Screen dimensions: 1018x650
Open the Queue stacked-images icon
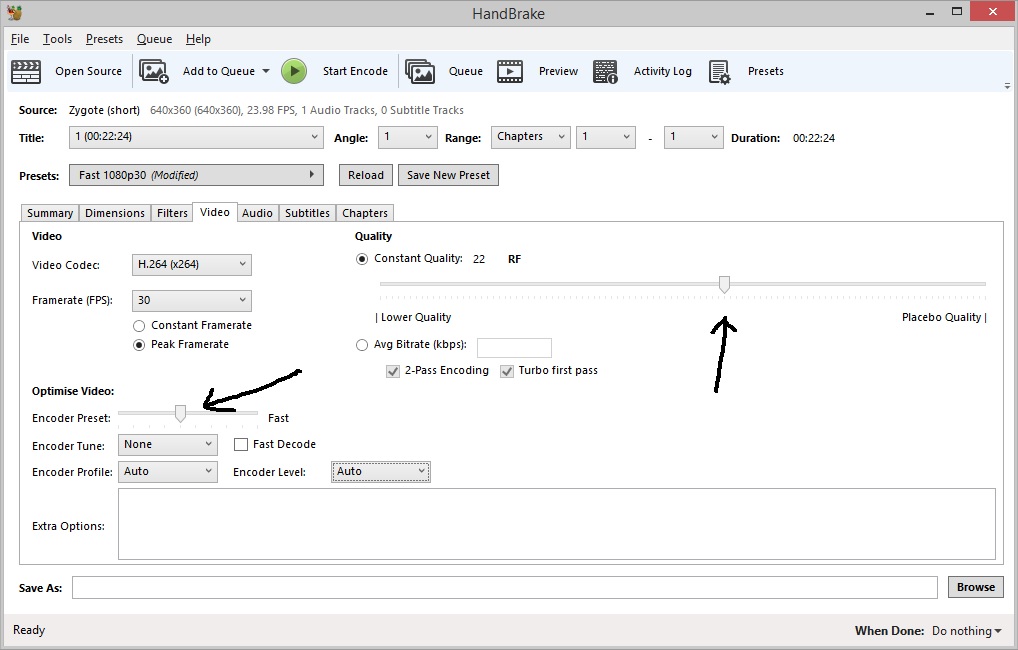click(x=420, y=71)
